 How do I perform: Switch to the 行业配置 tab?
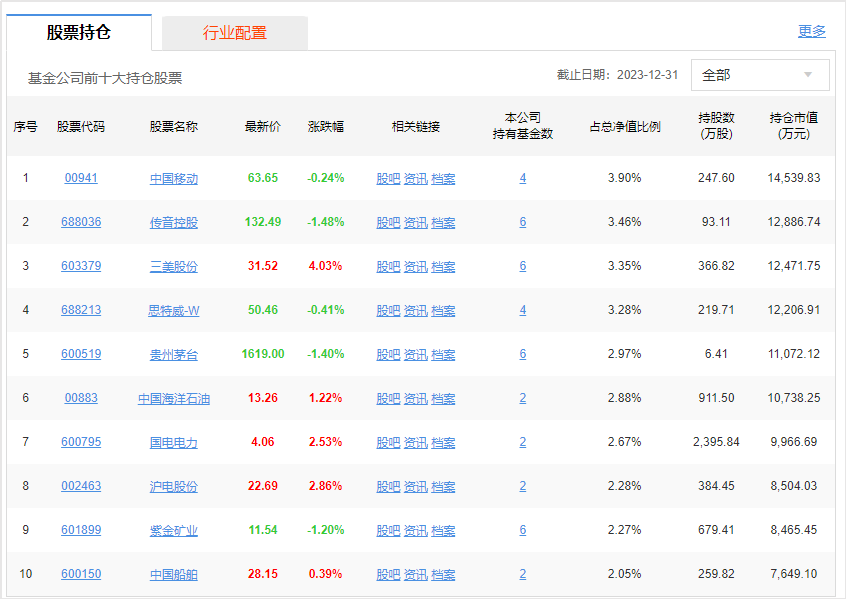(x=235, y=33)
